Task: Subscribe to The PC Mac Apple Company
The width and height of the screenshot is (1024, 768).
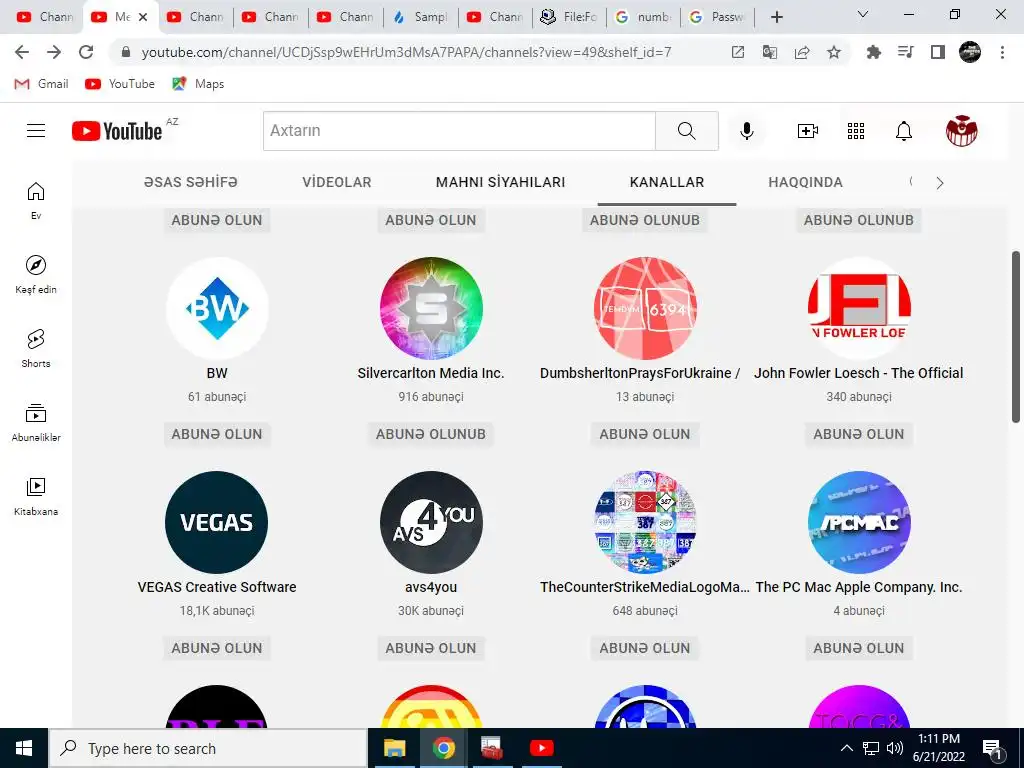Action: (x=858, y=648)
